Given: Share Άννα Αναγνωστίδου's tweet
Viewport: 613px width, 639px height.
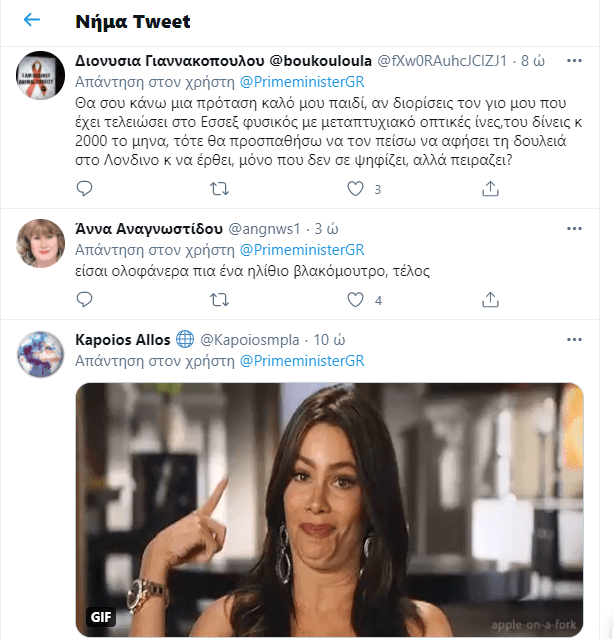Looking at the screenshot, I should [490, 299].
